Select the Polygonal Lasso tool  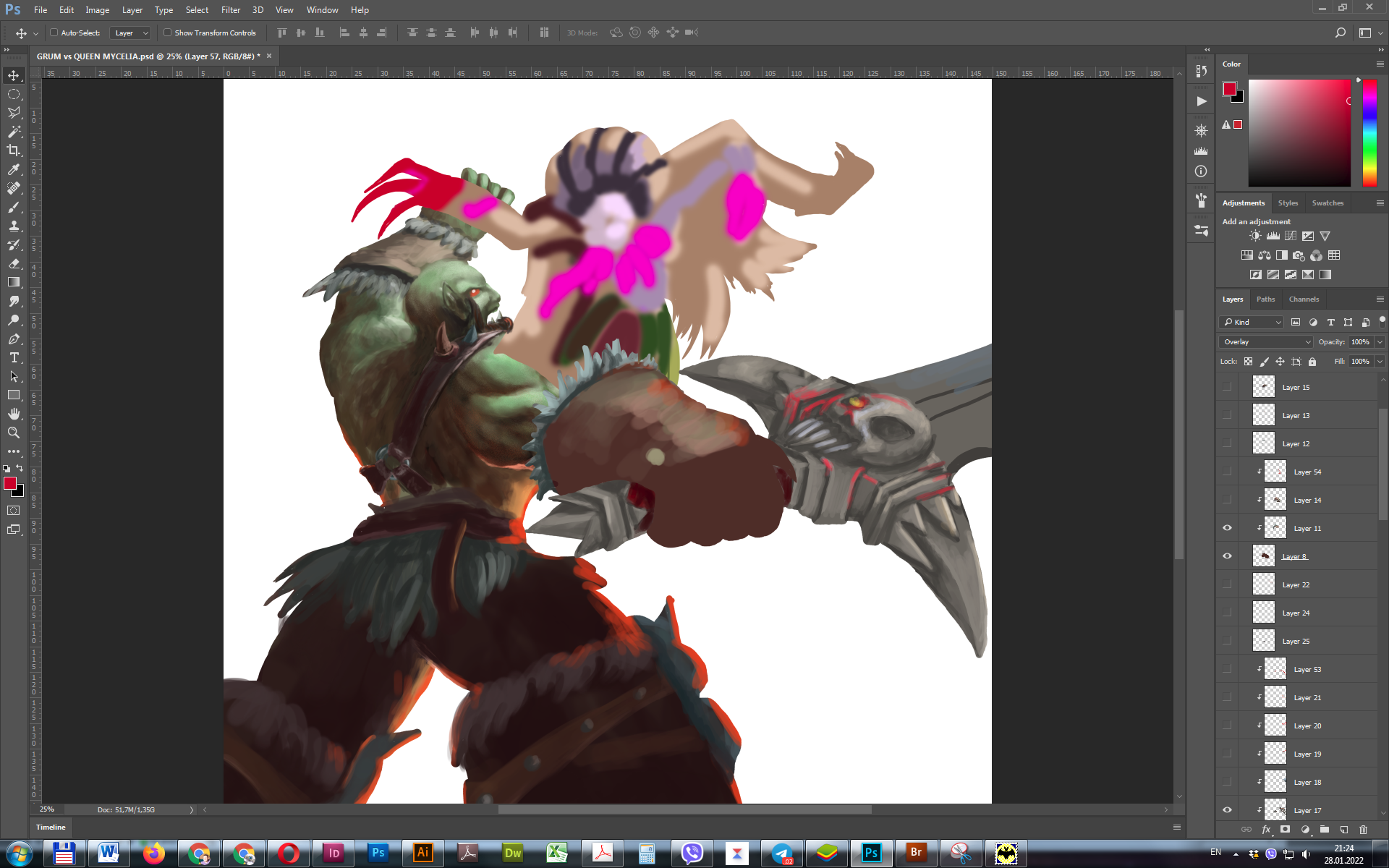click(x=14, y=113)
